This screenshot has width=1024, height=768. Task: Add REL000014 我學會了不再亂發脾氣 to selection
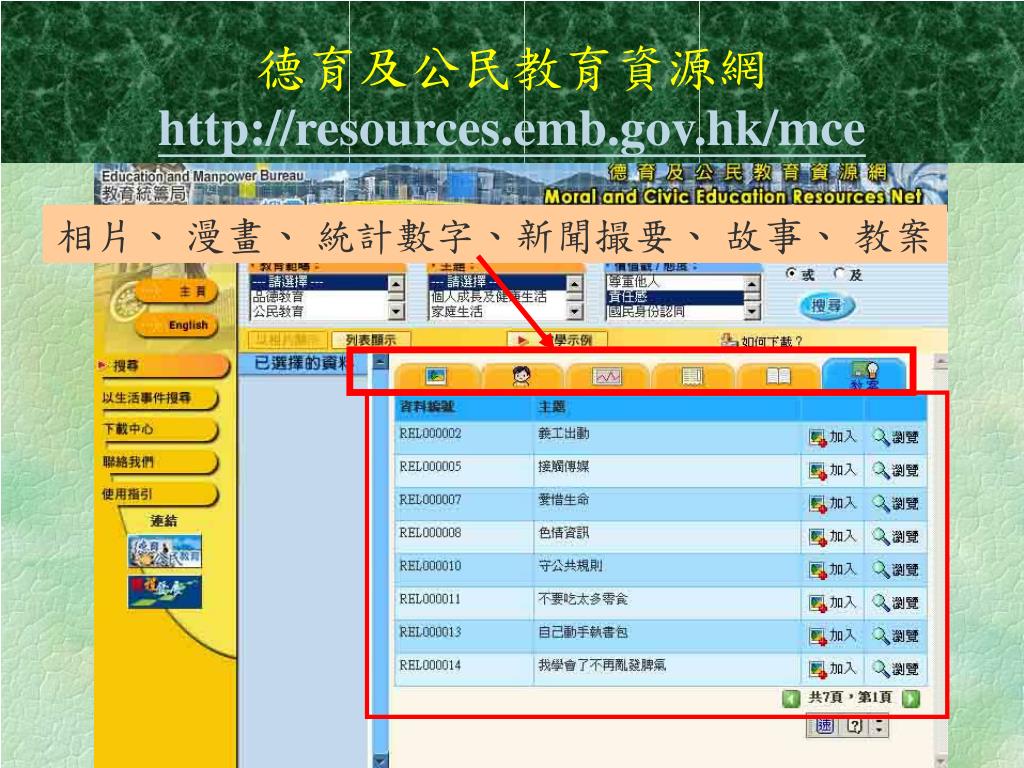pyautogui.click(x=833, y=669)
